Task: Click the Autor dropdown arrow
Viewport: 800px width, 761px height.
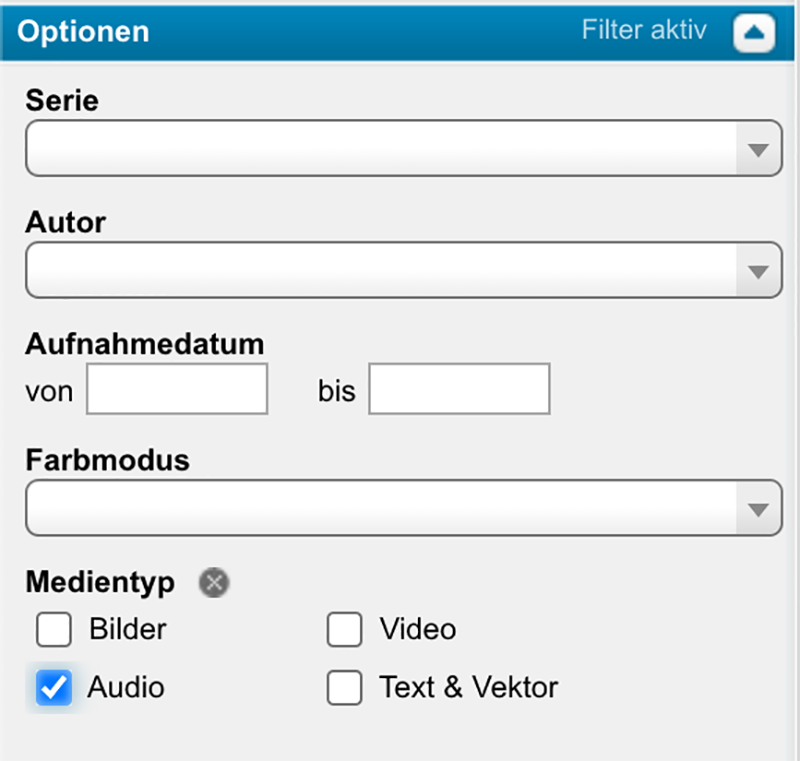Action: tap(758, 271)
